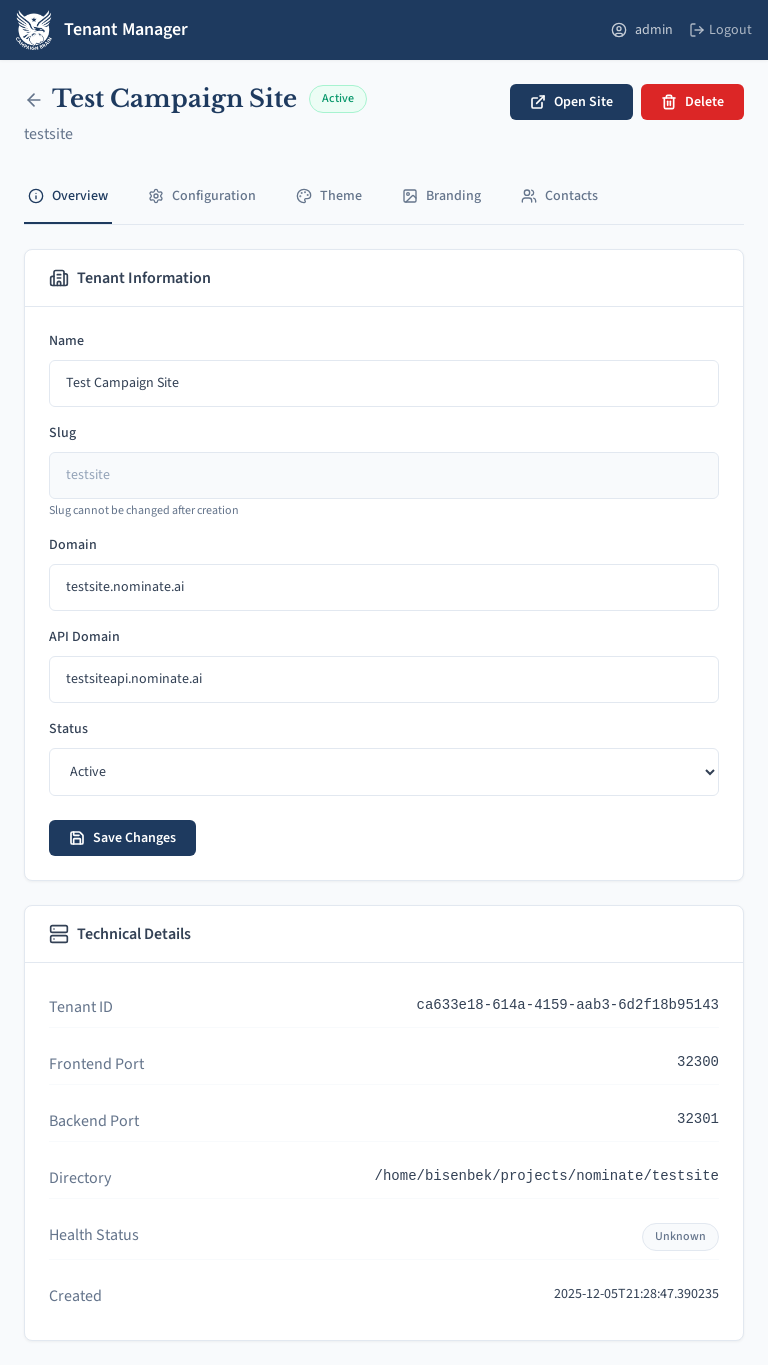This screenshot has height=1365, width=768.
Task: Click the Unknown health status badge
Action: 680,1236
